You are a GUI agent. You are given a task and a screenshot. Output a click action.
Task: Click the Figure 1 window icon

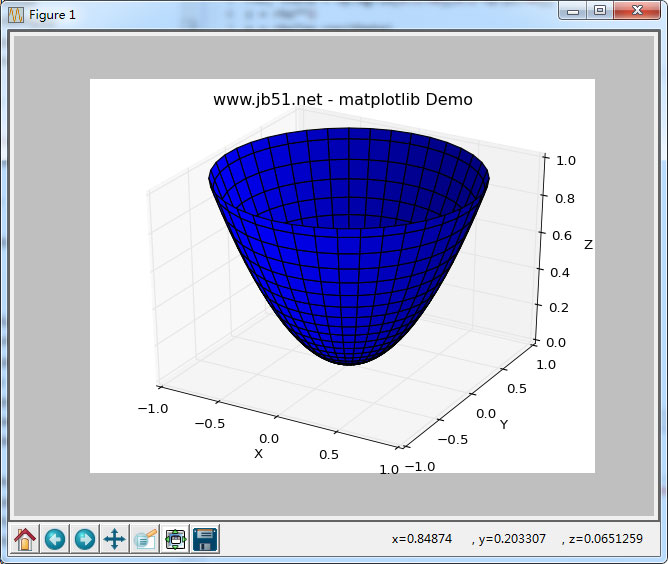[x=16, y=15]
